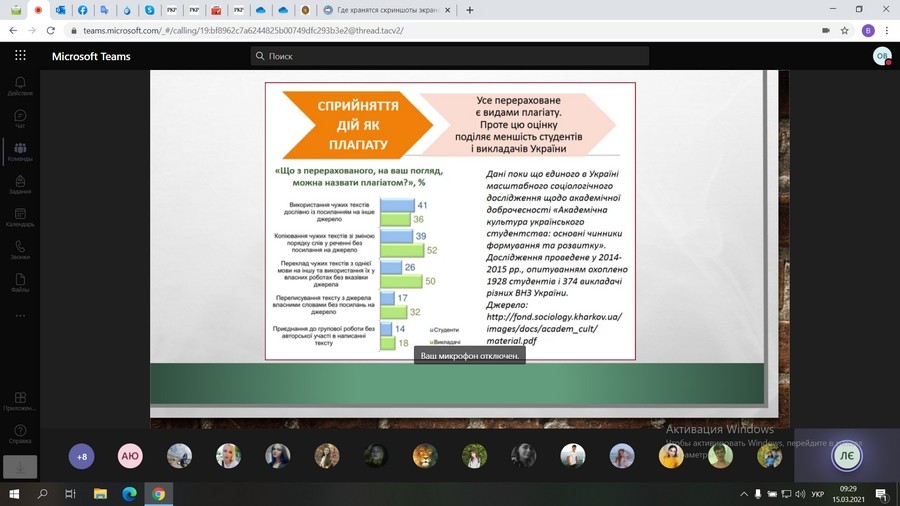Open Chrome's three-dot menu
This screenshot has height=506, width=900.
[x=887, y=30]
